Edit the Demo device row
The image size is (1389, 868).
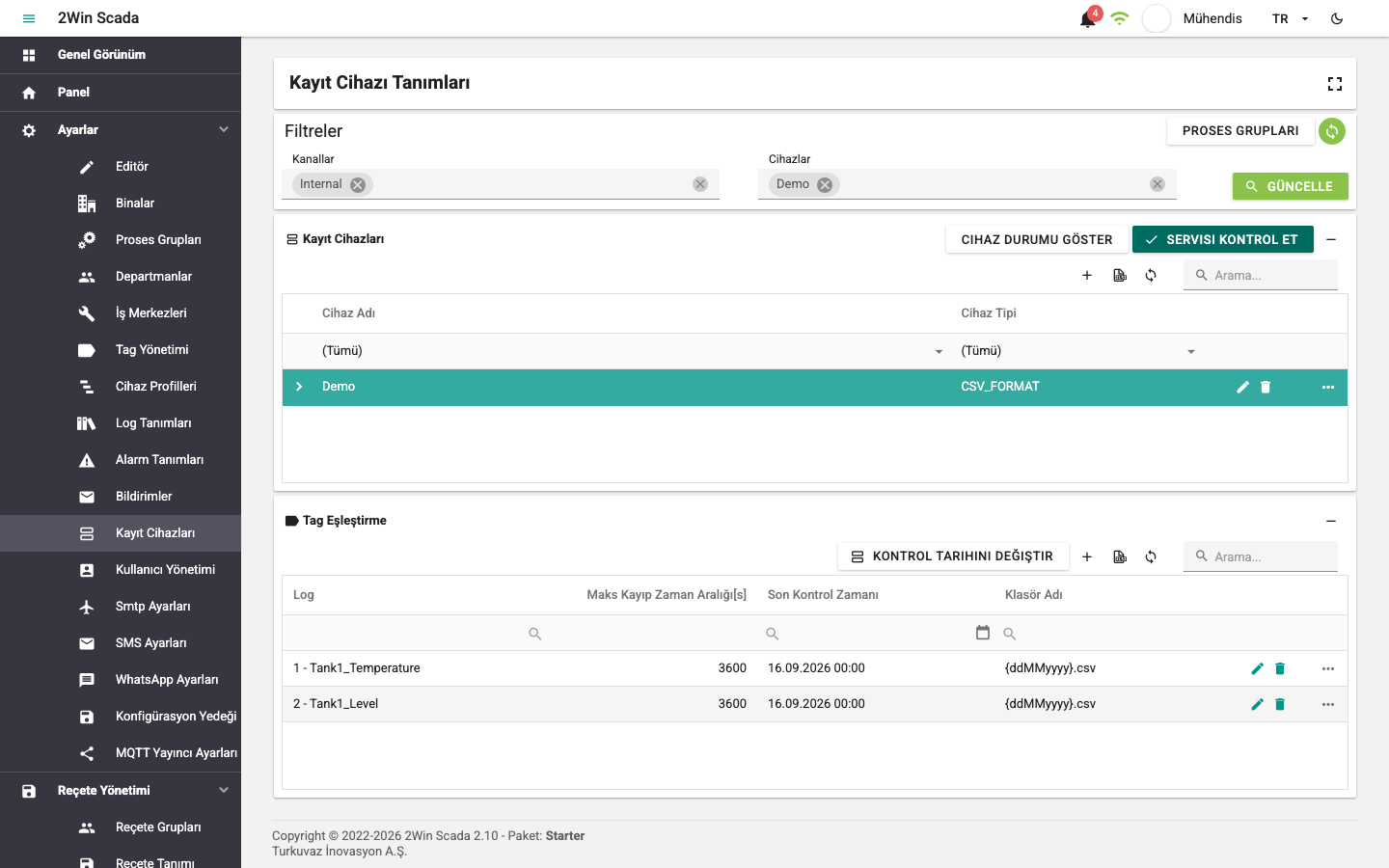1243,387
